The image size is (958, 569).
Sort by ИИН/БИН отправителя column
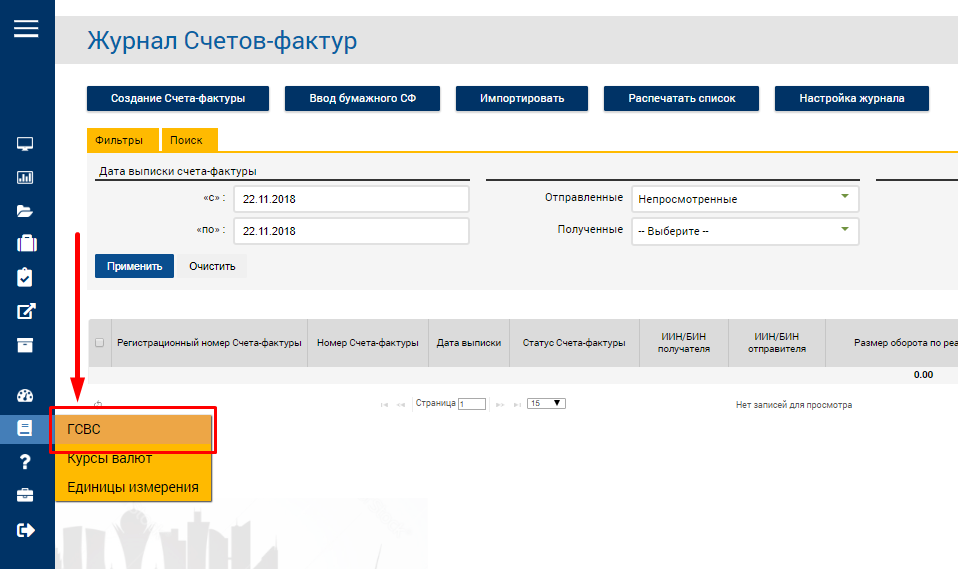click(777, 343)
